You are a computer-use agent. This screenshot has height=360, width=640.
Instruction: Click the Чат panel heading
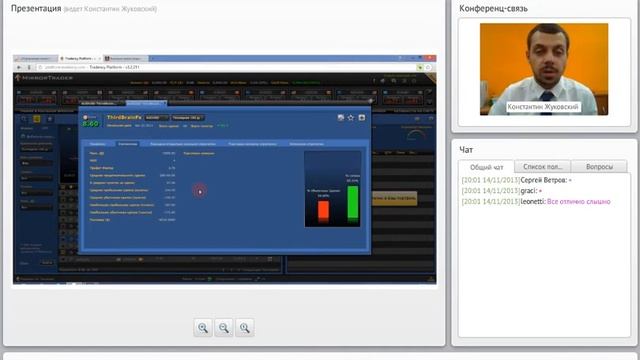click(466, 150)
